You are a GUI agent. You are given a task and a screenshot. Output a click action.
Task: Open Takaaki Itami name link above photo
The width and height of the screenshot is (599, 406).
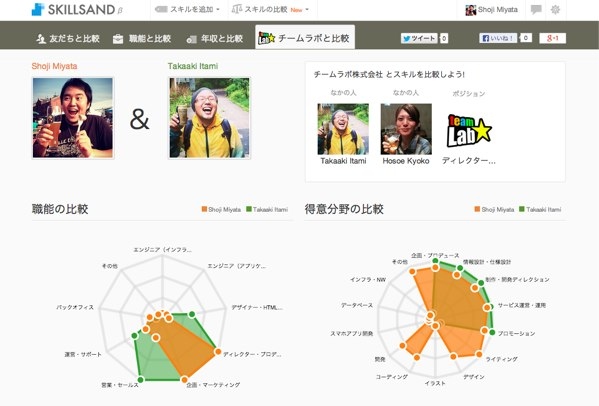point(193,66)
